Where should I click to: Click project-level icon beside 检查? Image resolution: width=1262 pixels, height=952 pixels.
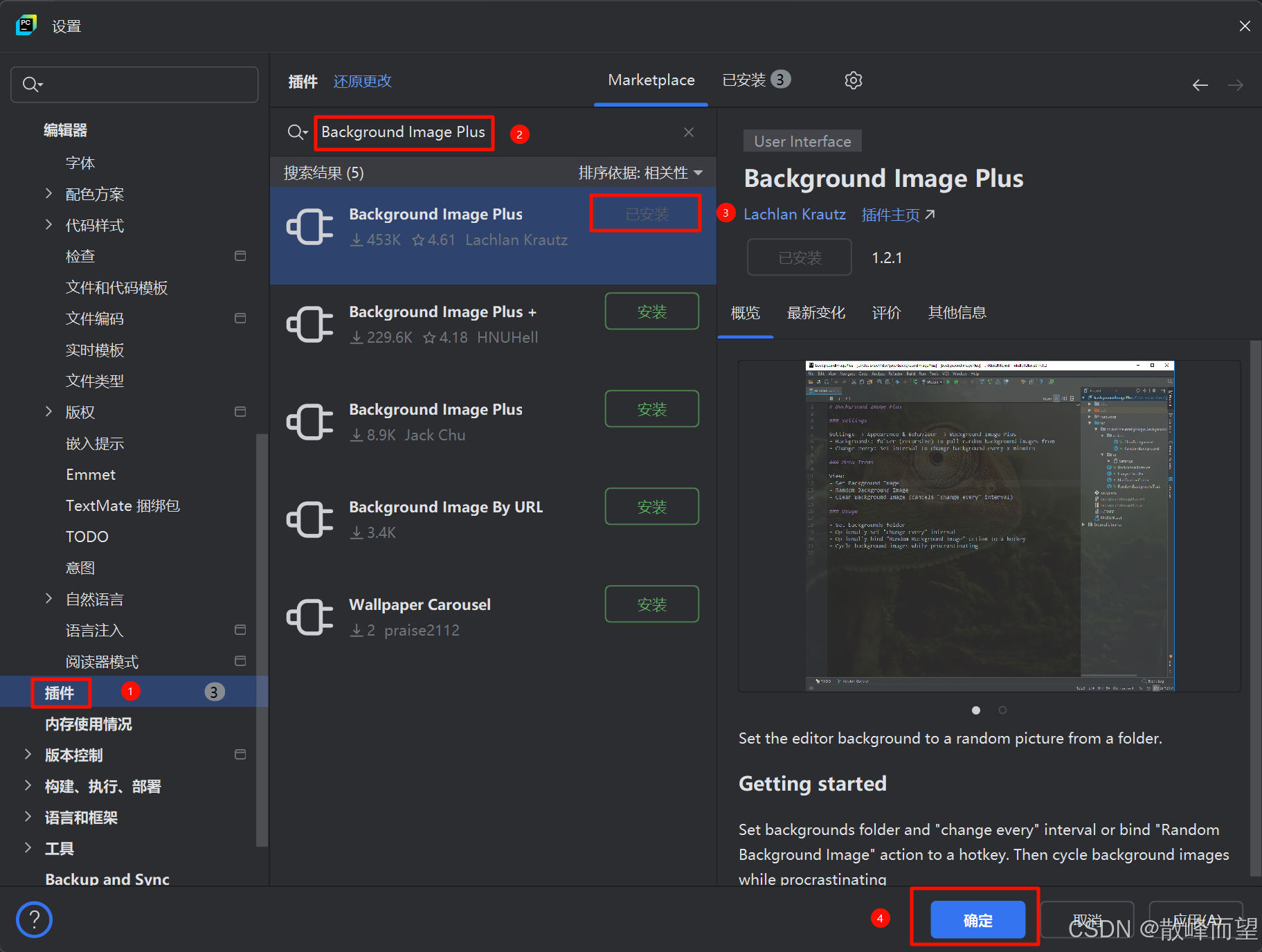240,256
